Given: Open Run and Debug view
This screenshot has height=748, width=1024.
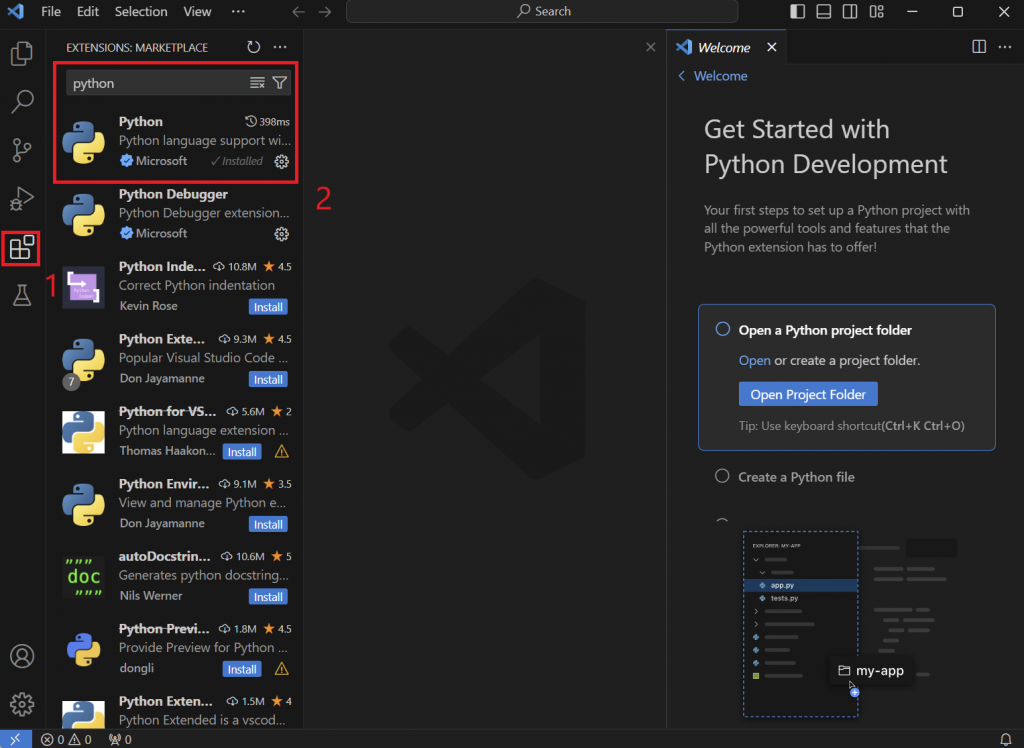Looking at the screenshot, I should coord(22,199).
